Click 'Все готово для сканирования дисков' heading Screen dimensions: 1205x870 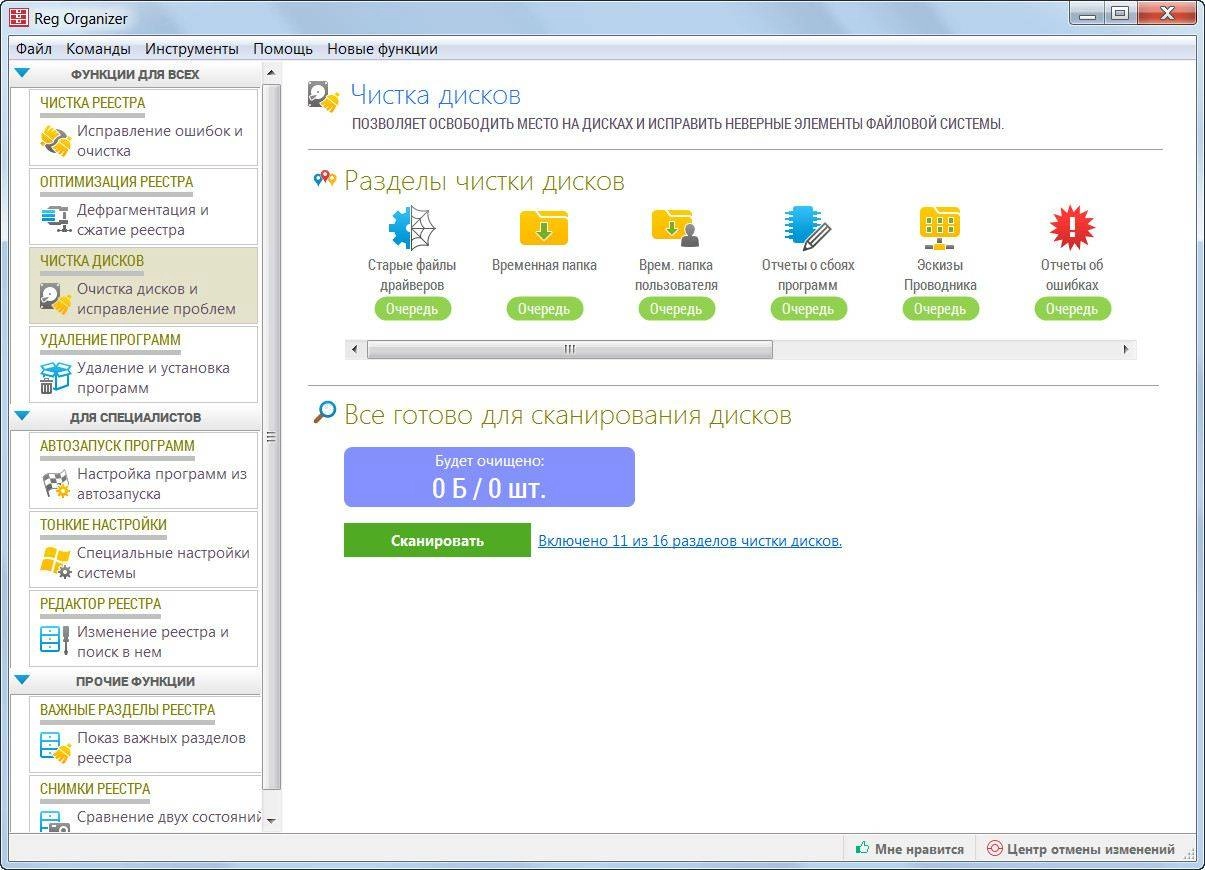tap(567, 414)
